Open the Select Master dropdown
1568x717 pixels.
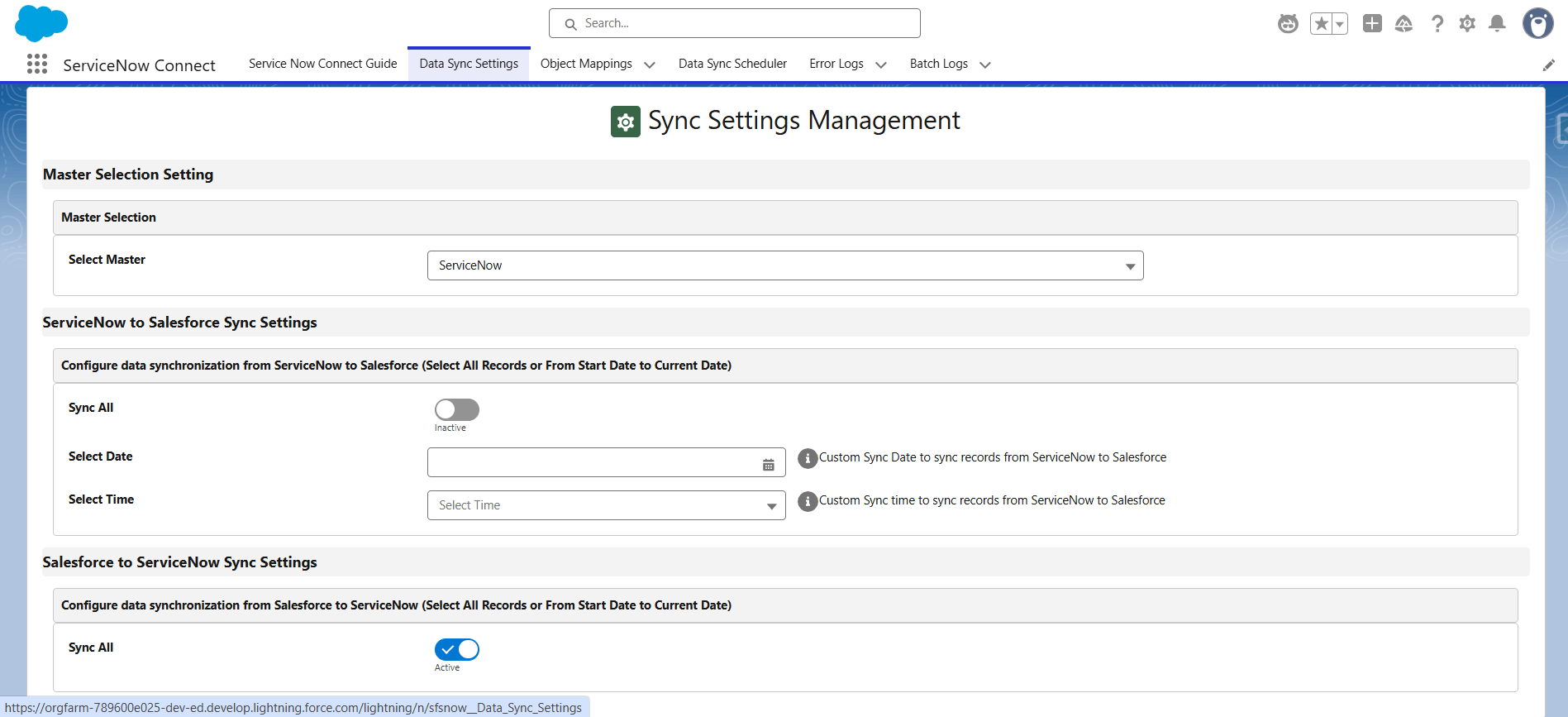click(x=785, y=265)
